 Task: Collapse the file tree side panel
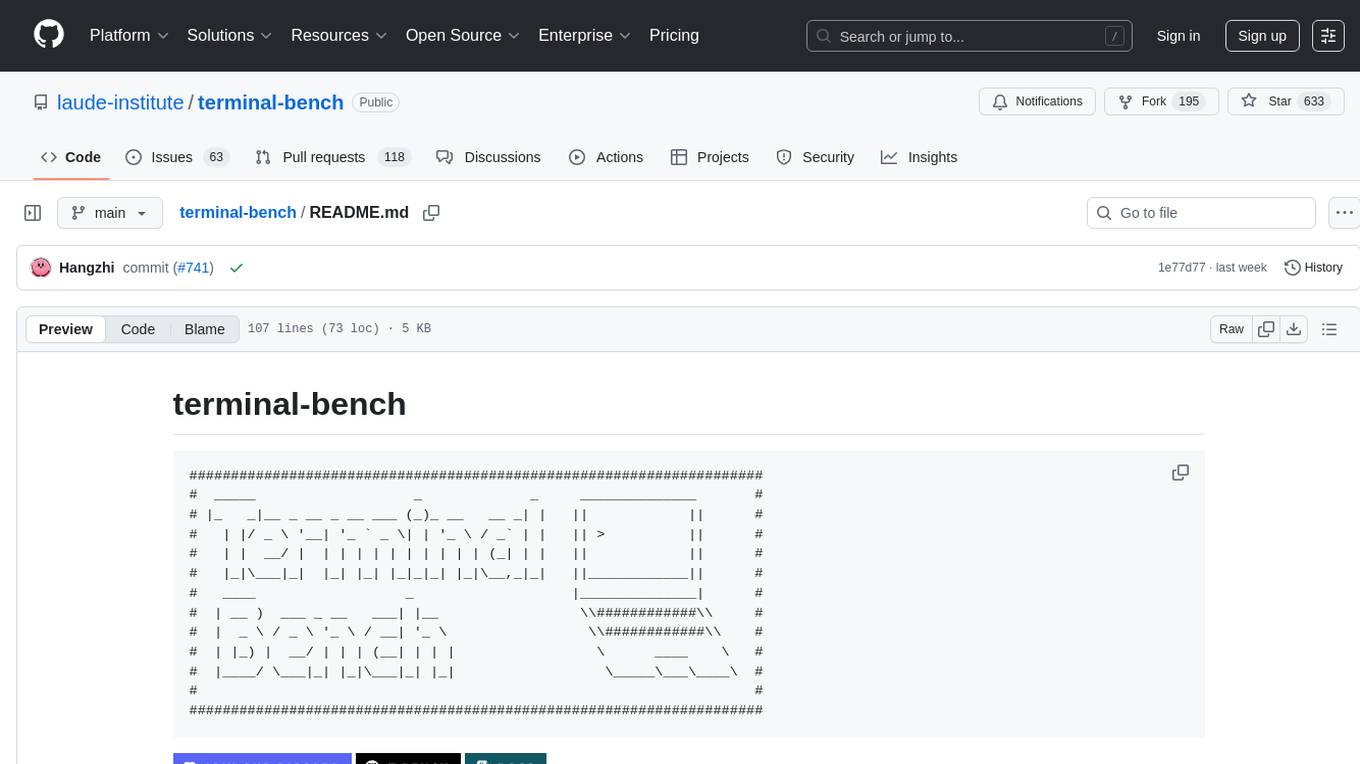(33, 213)
